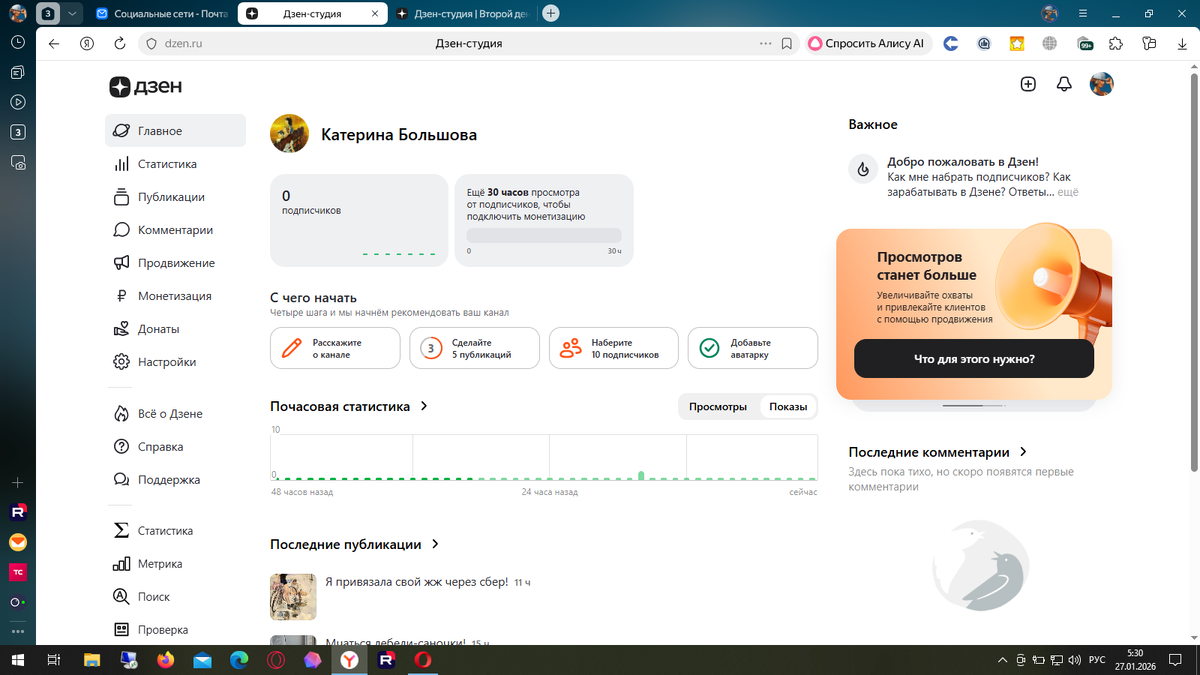Open the Наберите 10 подписчиков step
This screenshot has width=1200, height=675.
[x=613, y=348]
